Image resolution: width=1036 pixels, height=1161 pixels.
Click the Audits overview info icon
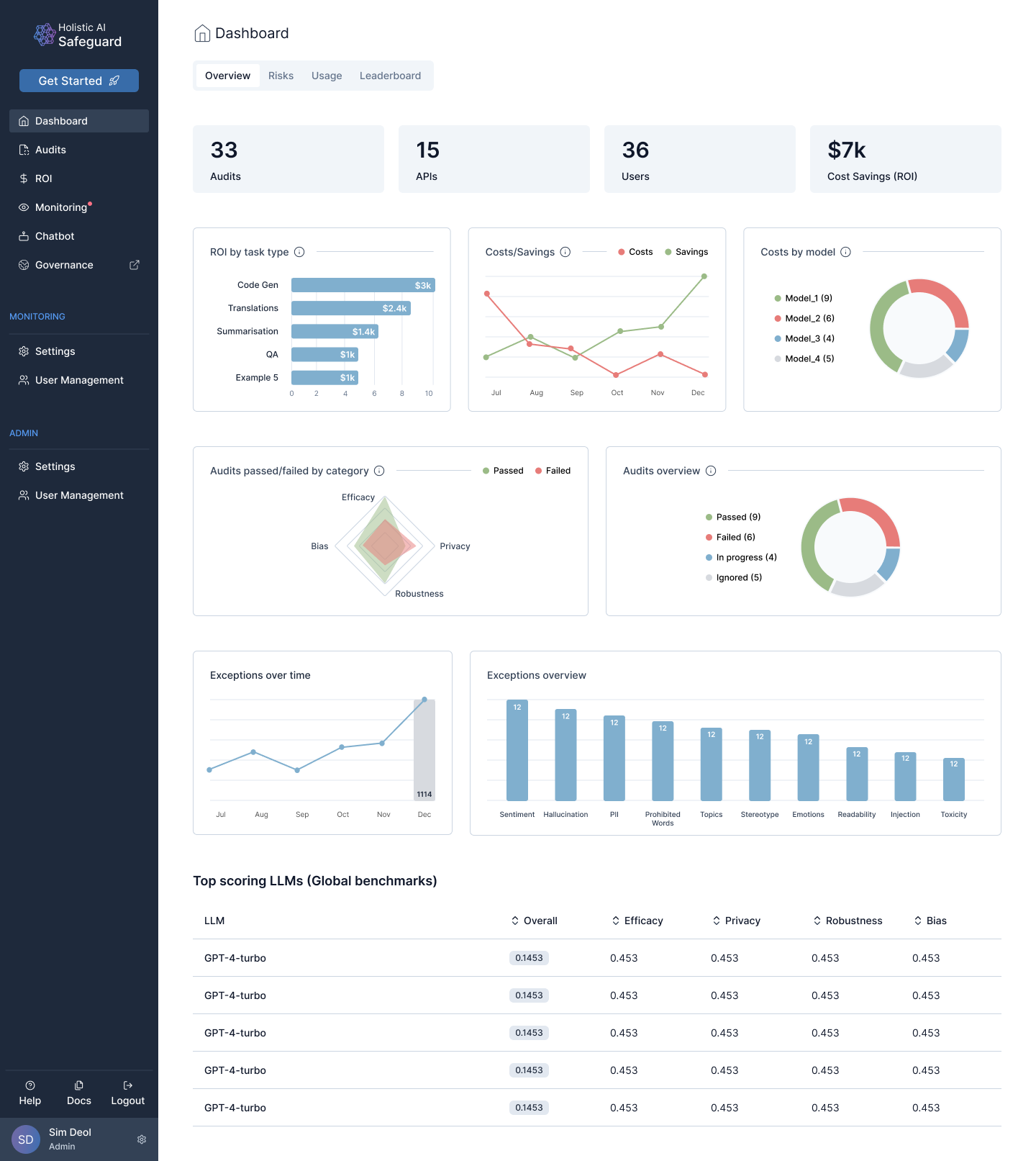(711, 471)
